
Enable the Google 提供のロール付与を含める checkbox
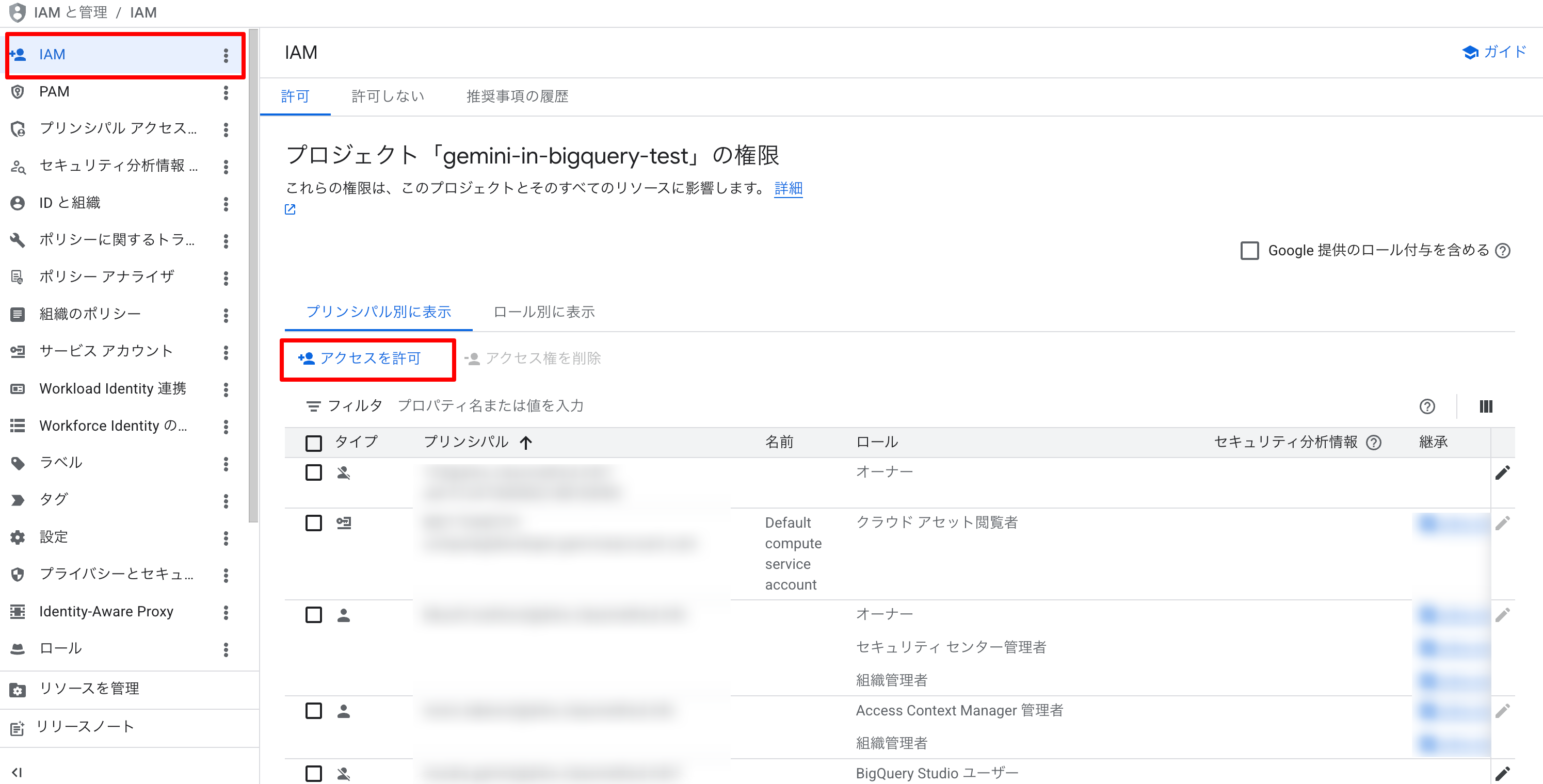point(1249,251)
